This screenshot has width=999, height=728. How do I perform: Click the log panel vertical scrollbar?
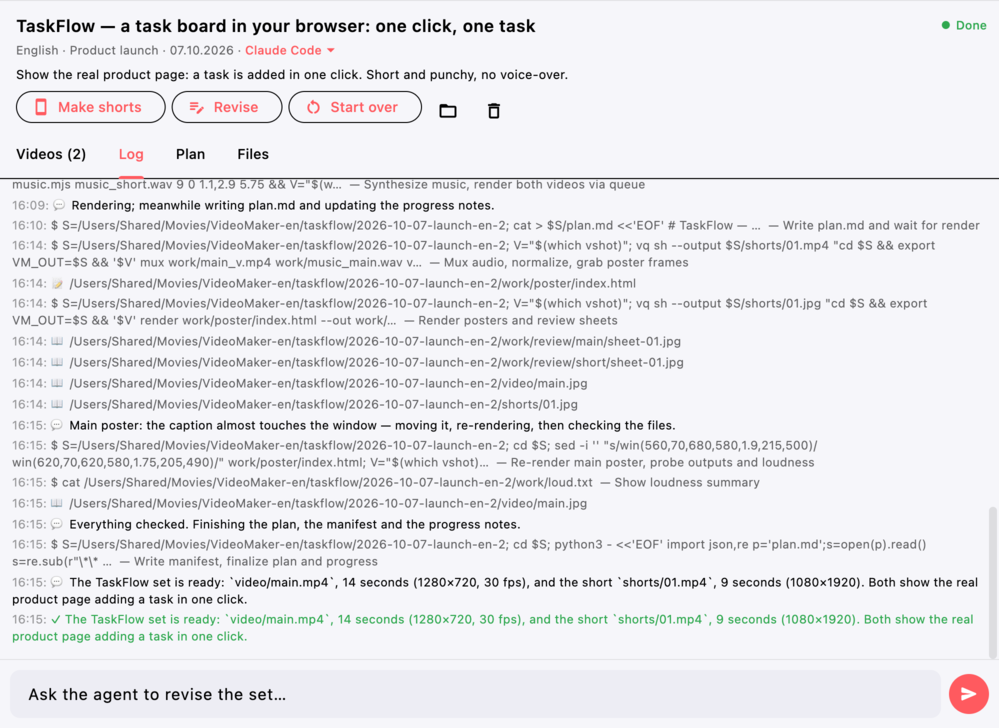[993, 582]
